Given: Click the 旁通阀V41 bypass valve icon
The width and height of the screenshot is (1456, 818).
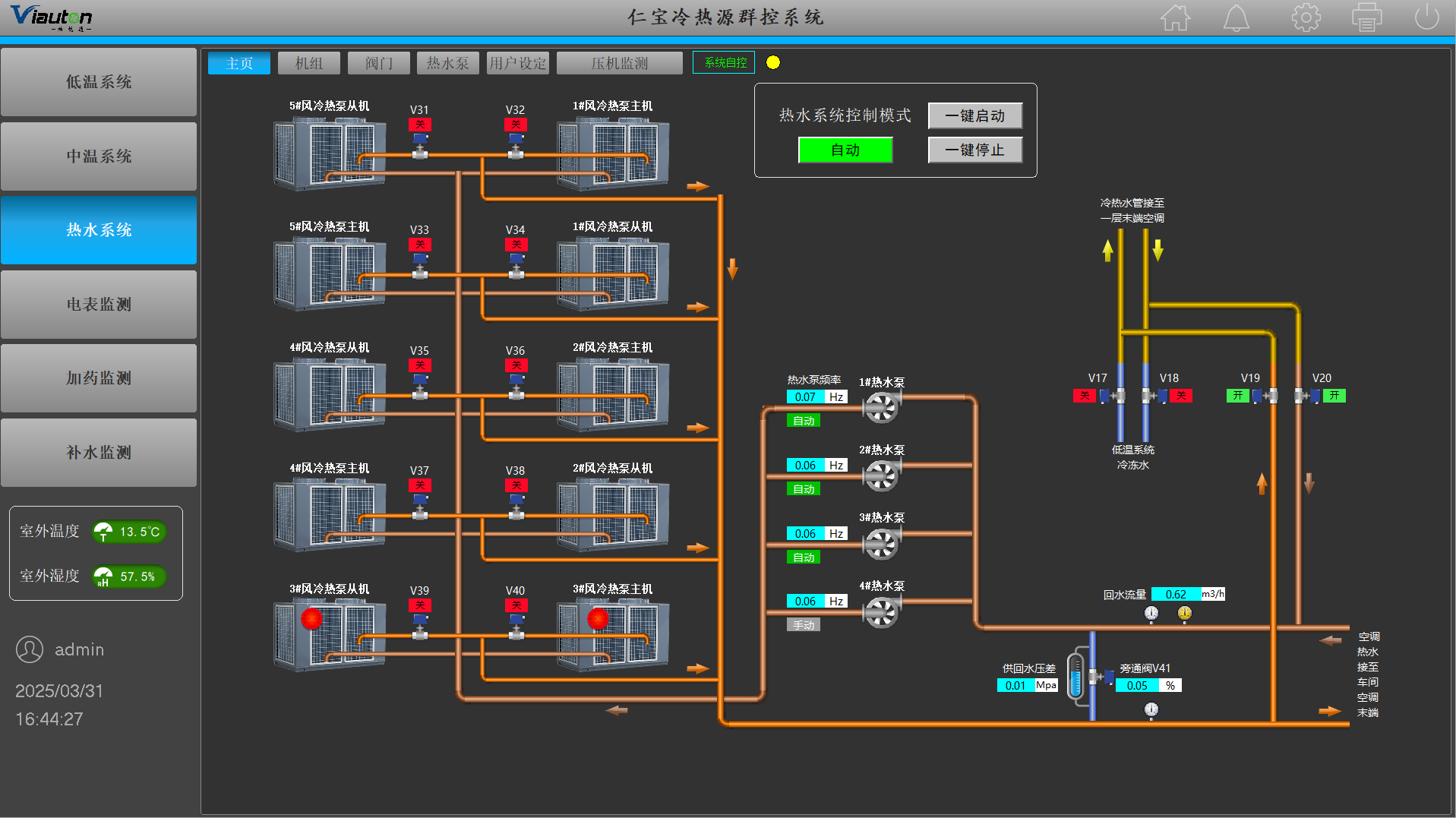Looking at the screenshot, I should coord(1101,677).
